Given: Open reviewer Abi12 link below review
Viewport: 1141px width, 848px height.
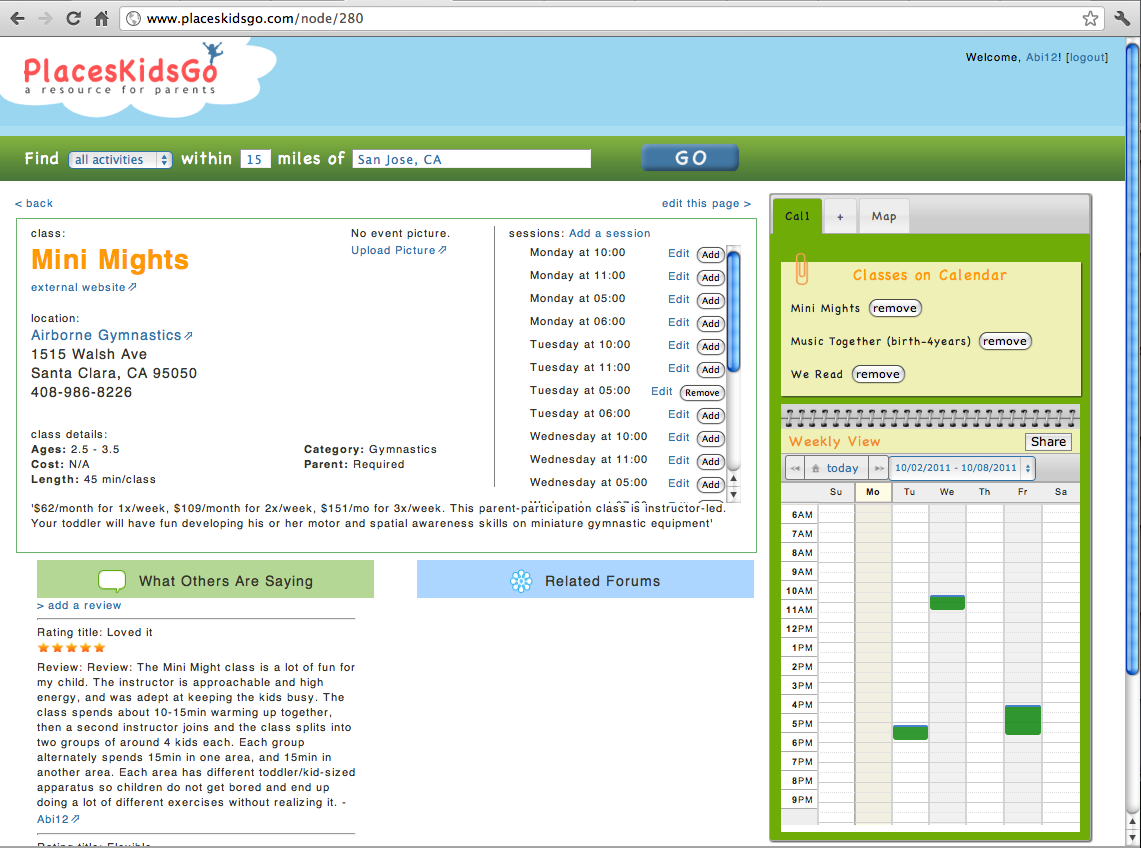Looking at the screenshot, I should pos(58,820).
